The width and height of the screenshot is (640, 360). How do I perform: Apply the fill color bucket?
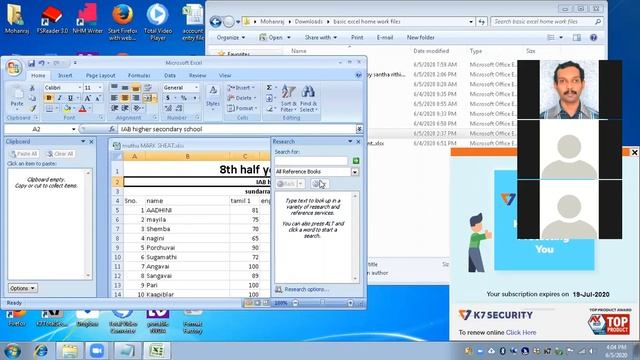coord(67,108)
